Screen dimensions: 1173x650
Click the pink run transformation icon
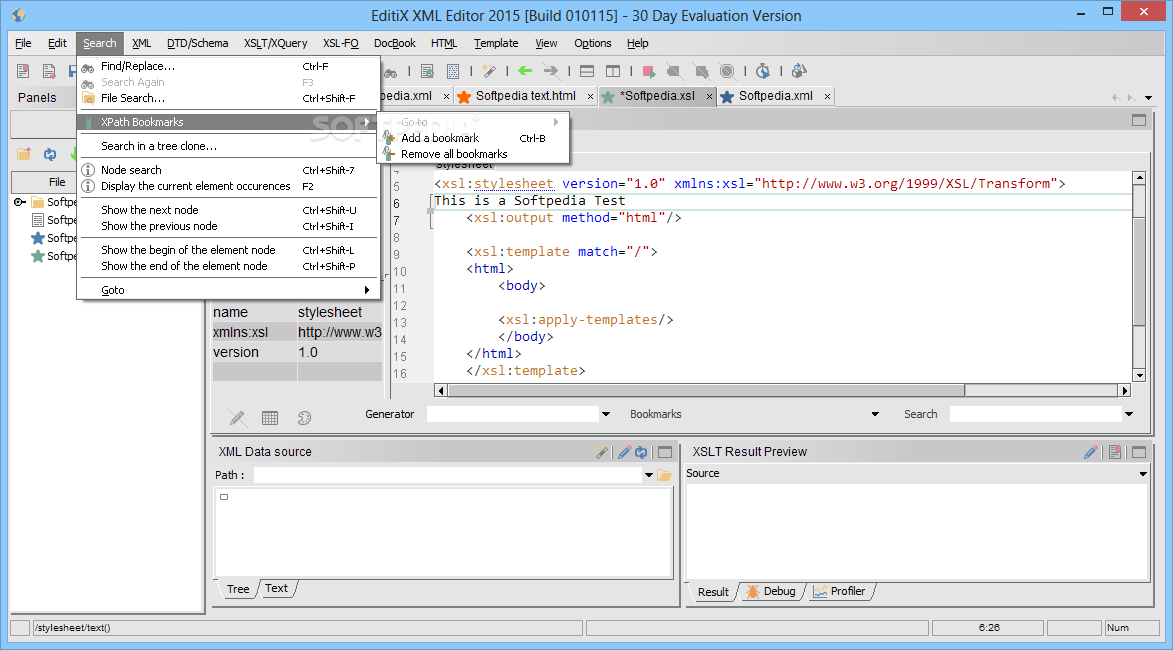pos(649,72)
